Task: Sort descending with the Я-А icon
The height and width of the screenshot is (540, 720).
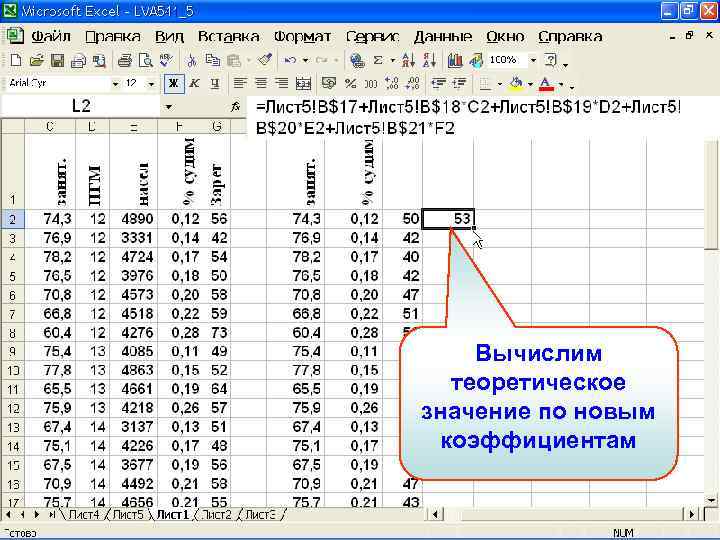Action: 429,60
